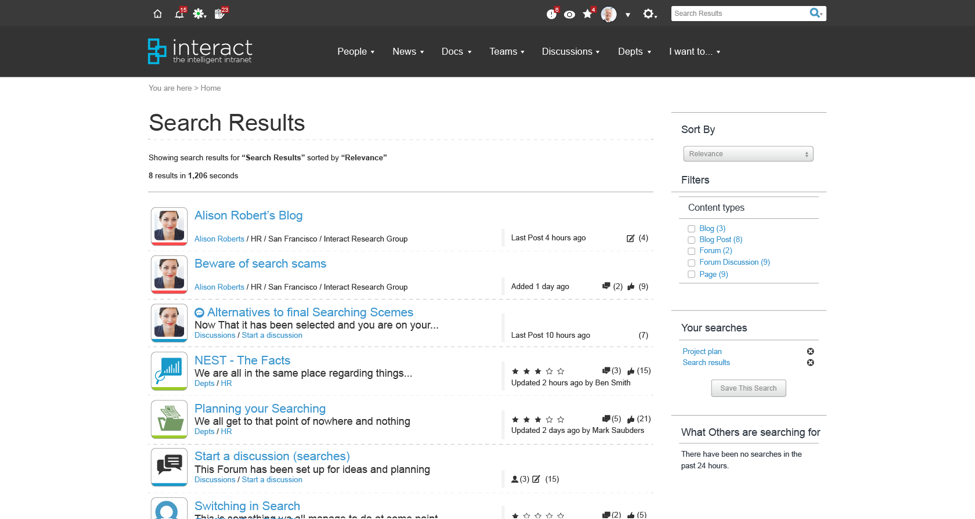Open the Search results saved search

pyautogui.click(x=706, y=362)
